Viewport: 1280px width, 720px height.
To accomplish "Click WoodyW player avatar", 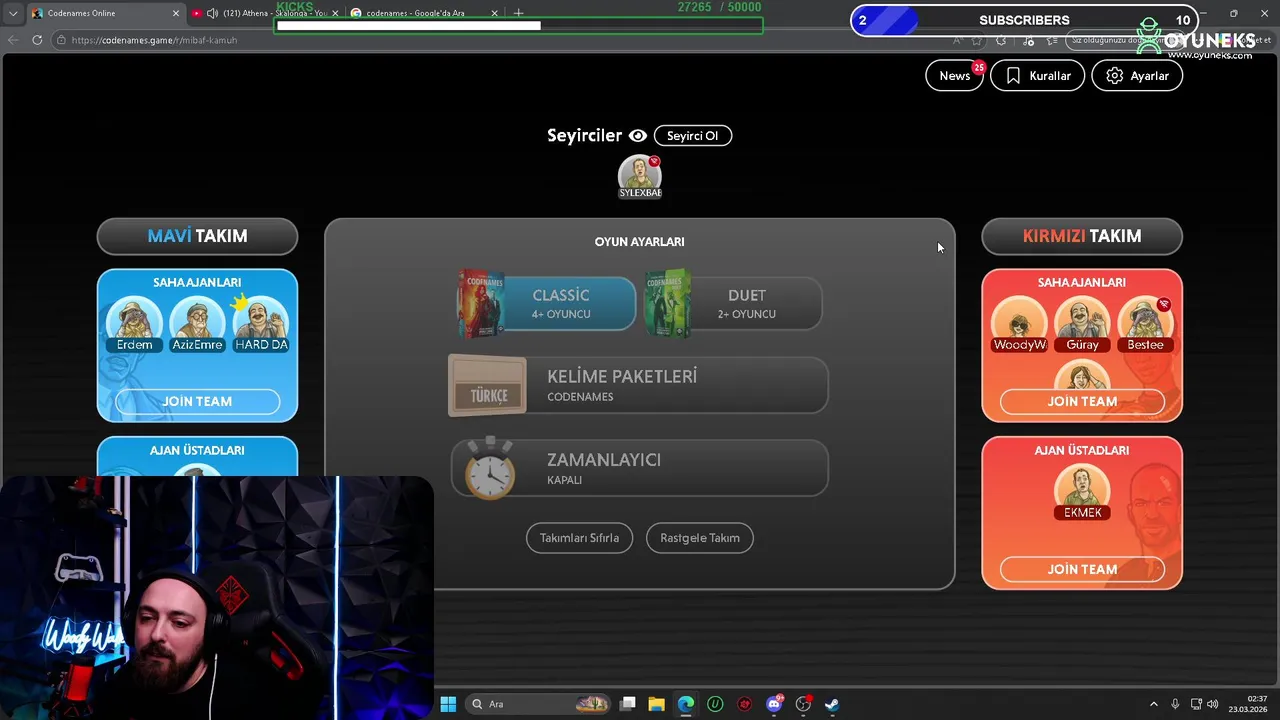I will [x=1019, y=324].
